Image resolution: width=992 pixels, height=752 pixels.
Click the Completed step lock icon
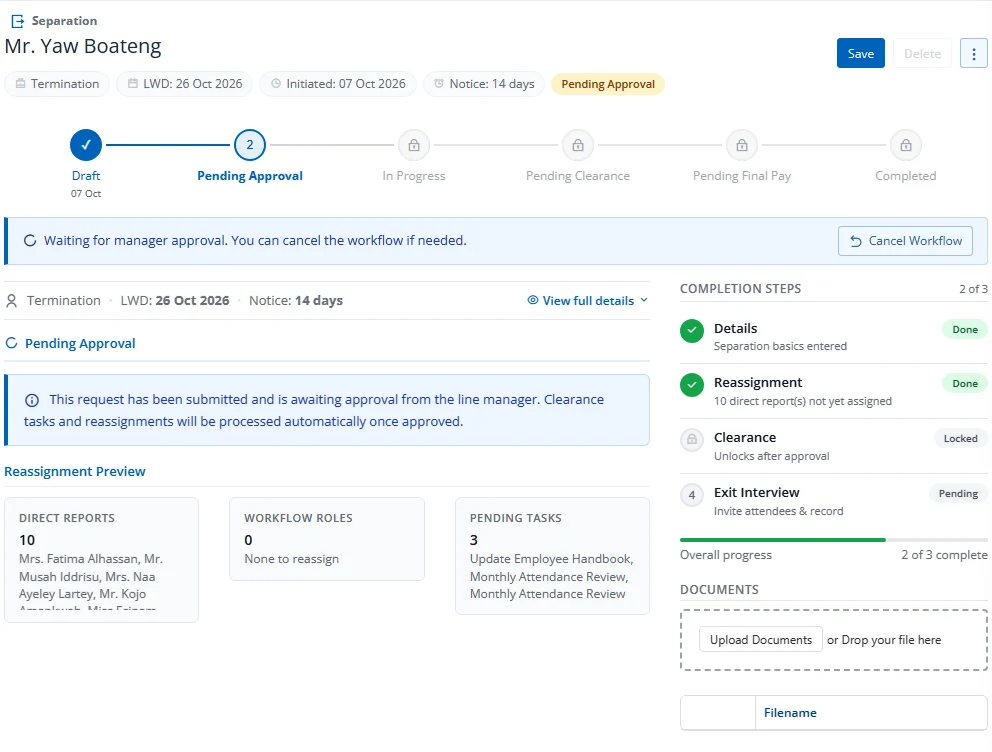click(906, 145)
